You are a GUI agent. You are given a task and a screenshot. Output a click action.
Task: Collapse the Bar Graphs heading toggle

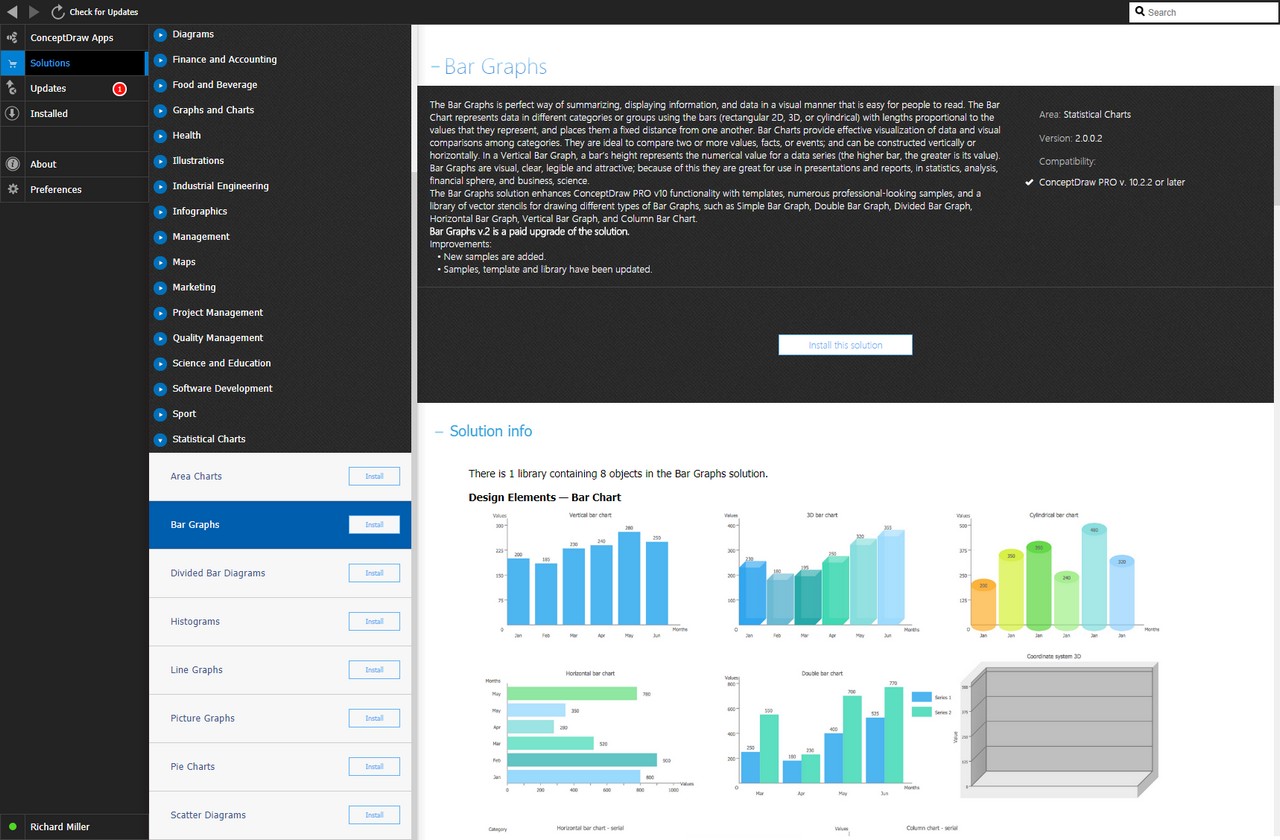[435, 68]
